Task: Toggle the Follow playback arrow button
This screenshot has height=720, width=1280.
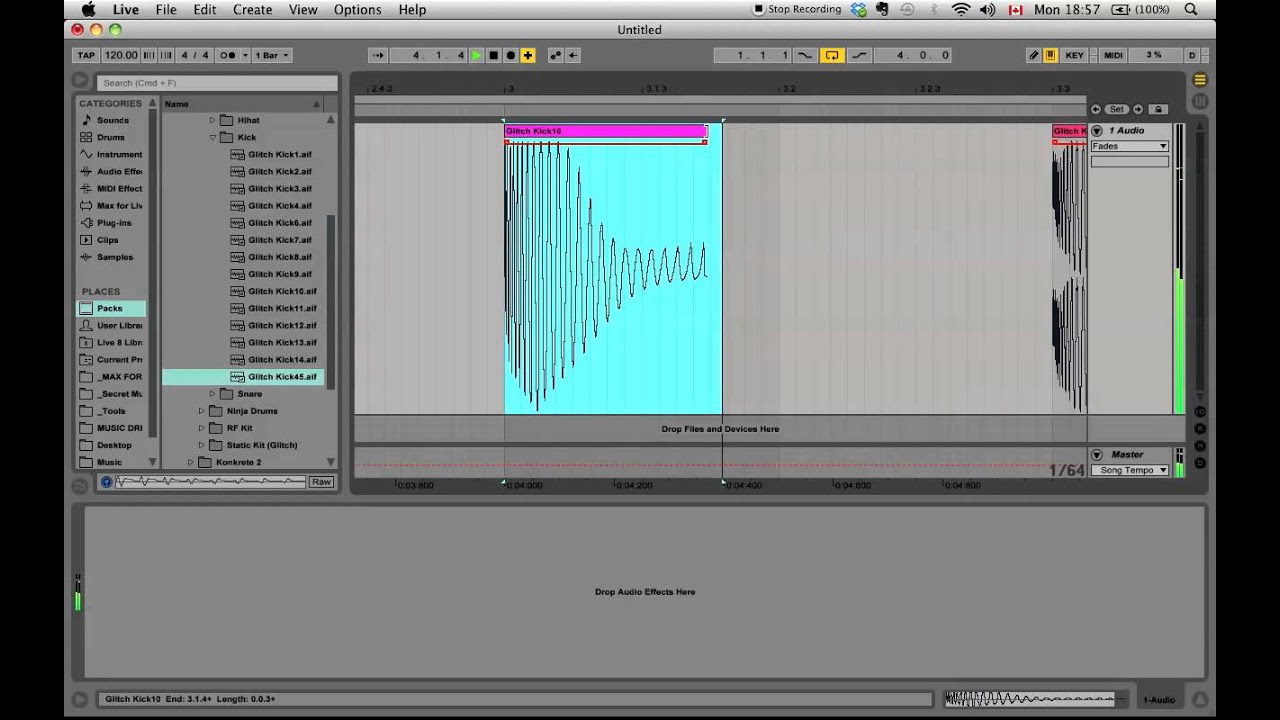Action: (x=377, y=56)
